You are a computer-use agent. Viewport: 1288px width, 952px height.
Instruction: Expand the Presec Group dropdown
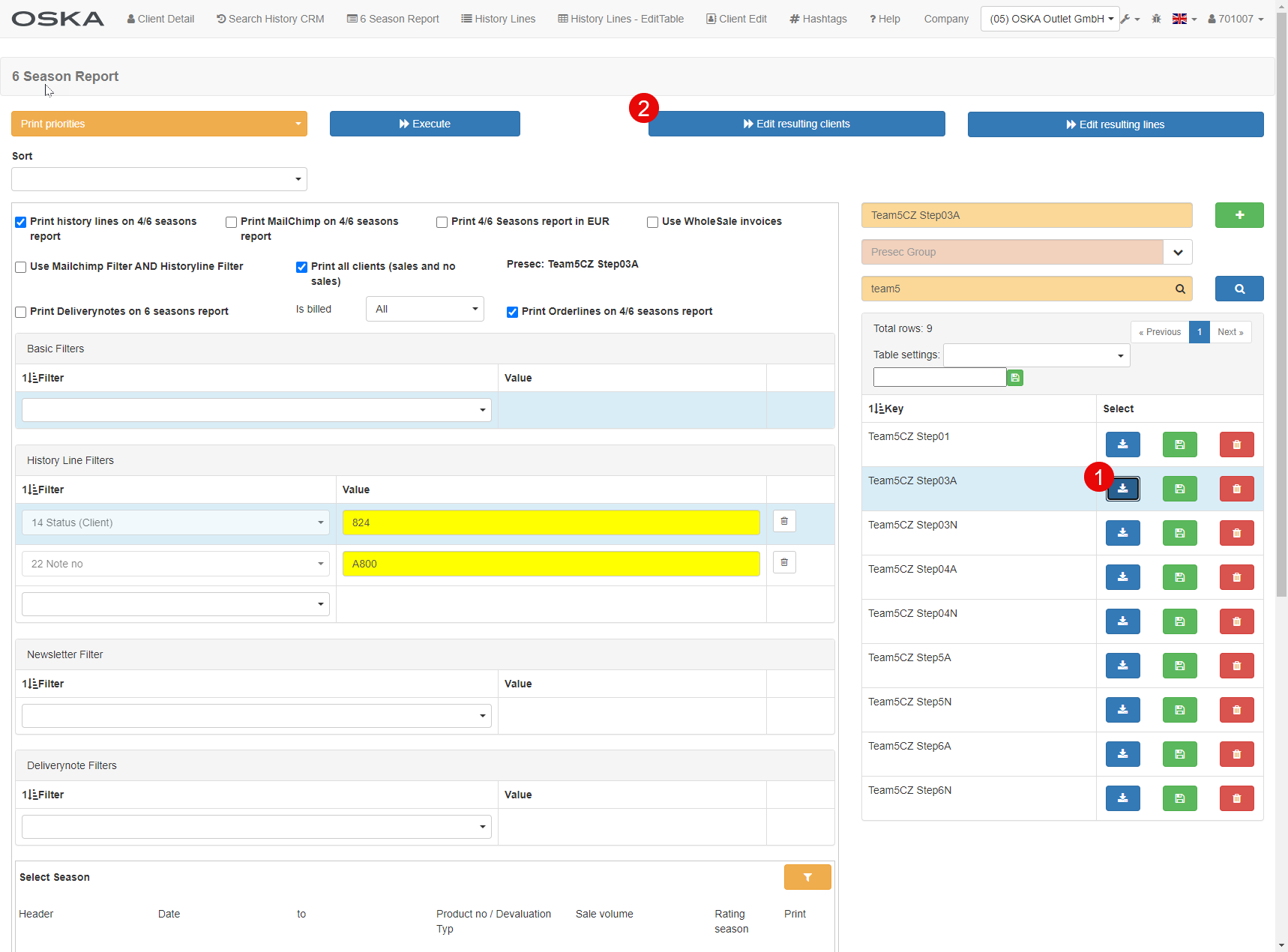pos(1177,252)
